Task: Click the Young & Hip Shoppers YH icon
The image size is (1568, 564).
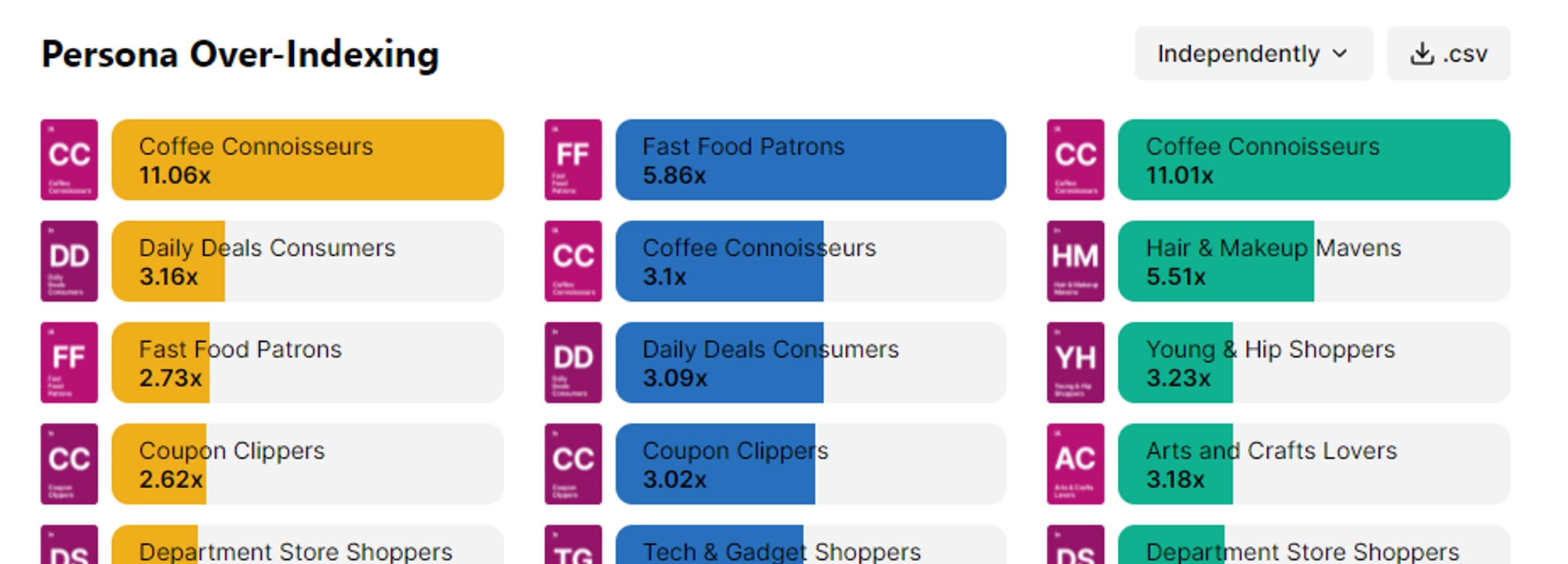Action: [x=1076, y=363]
